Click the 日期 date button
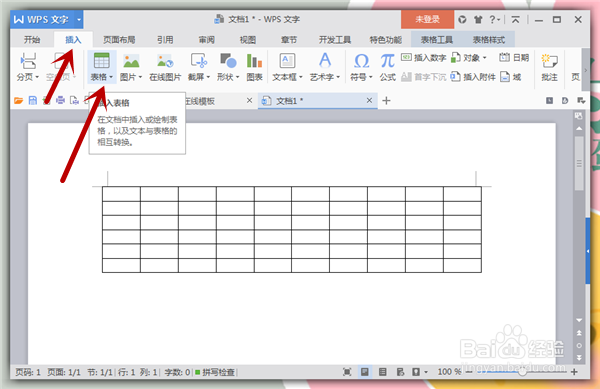Viewport: 600px width, 389px height. pyautogui.click(x=514, y=58)
